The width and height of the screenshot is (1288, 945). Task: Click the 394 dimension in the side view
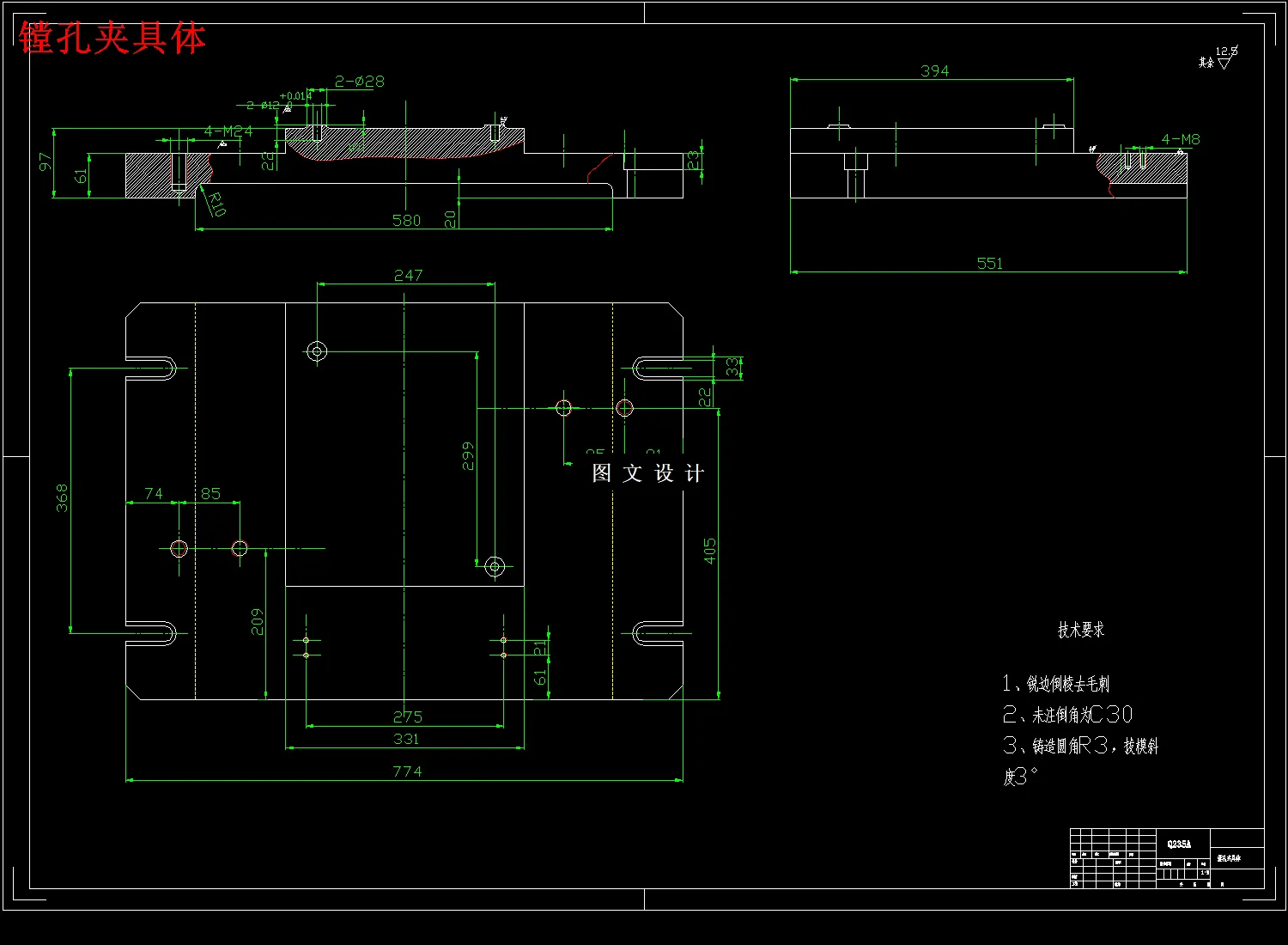pos(934,70)
